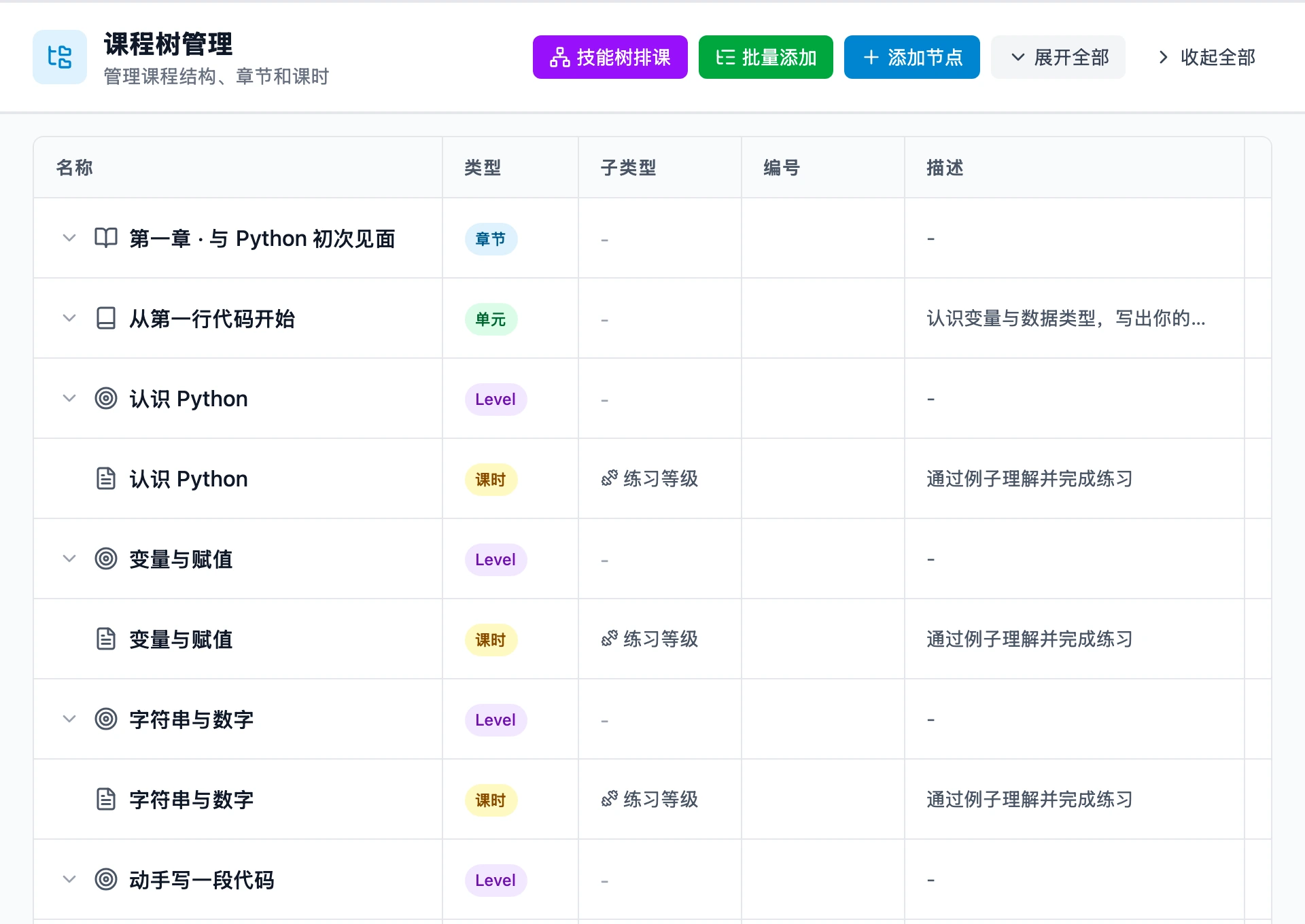The height and width of the screenshot is (924, 1305).
Task: Click book icon beside 第一章 row
Action: tap(106, 238)
